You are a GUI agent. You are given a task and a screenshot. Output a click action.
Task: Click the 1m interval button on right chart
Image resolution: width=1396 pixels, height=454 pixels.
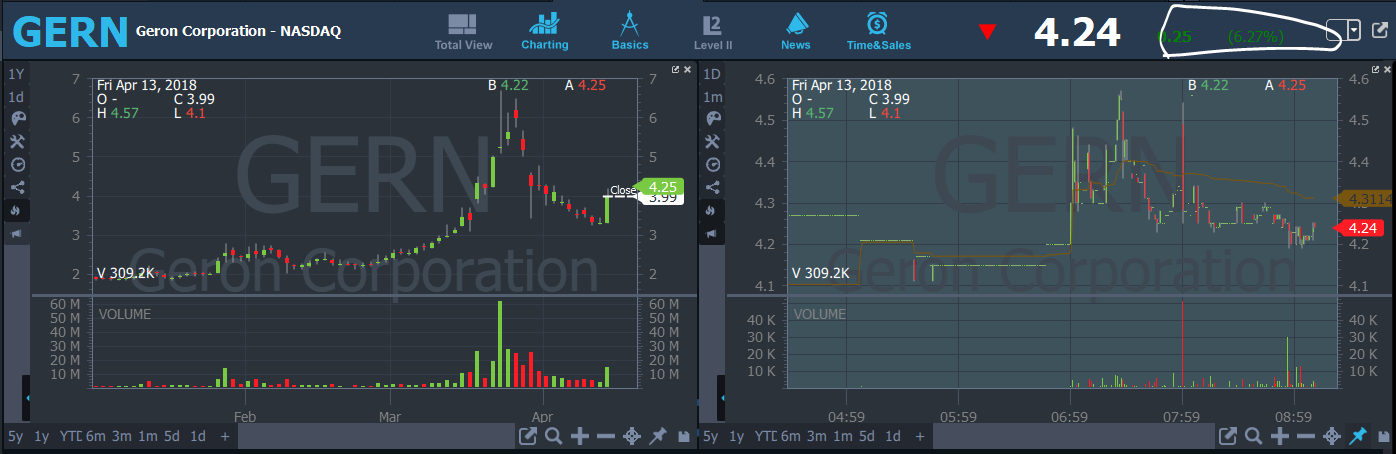click(713, 97)
